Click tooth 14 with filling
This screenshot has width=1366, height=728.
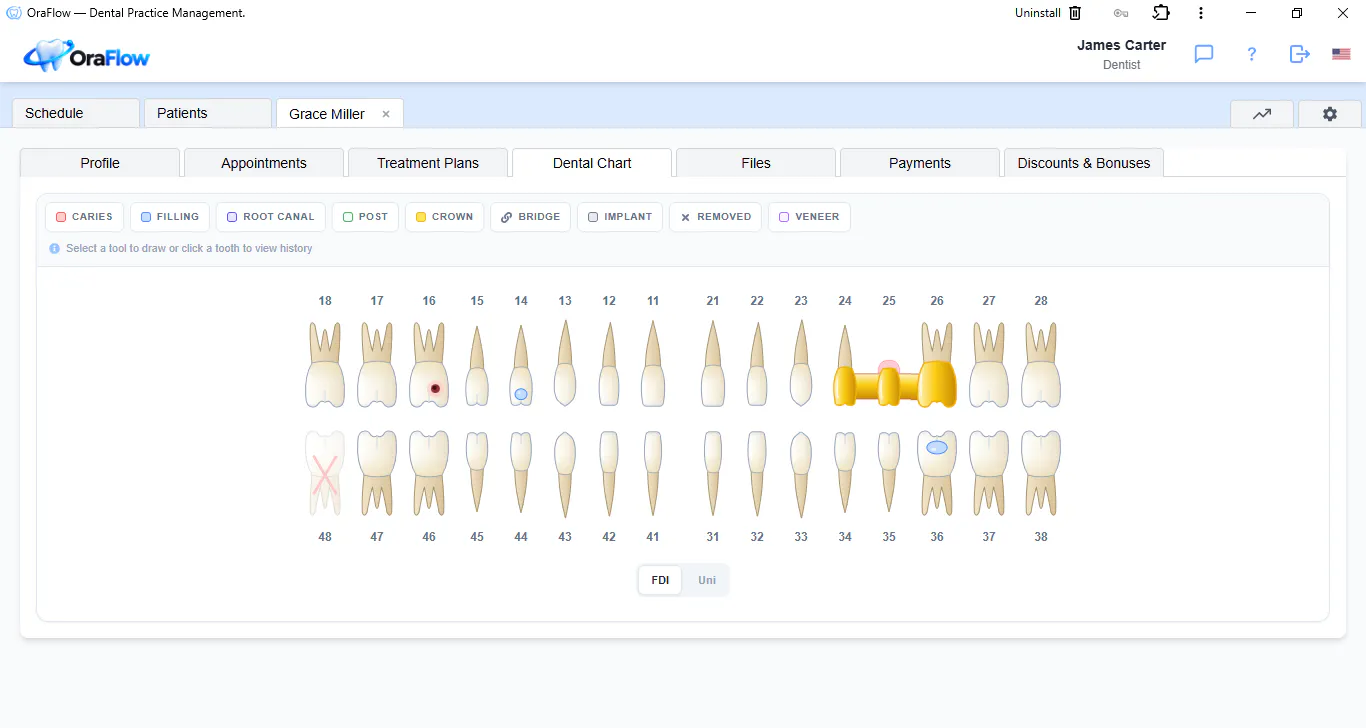pyautogui.click(x=521, y=364)
